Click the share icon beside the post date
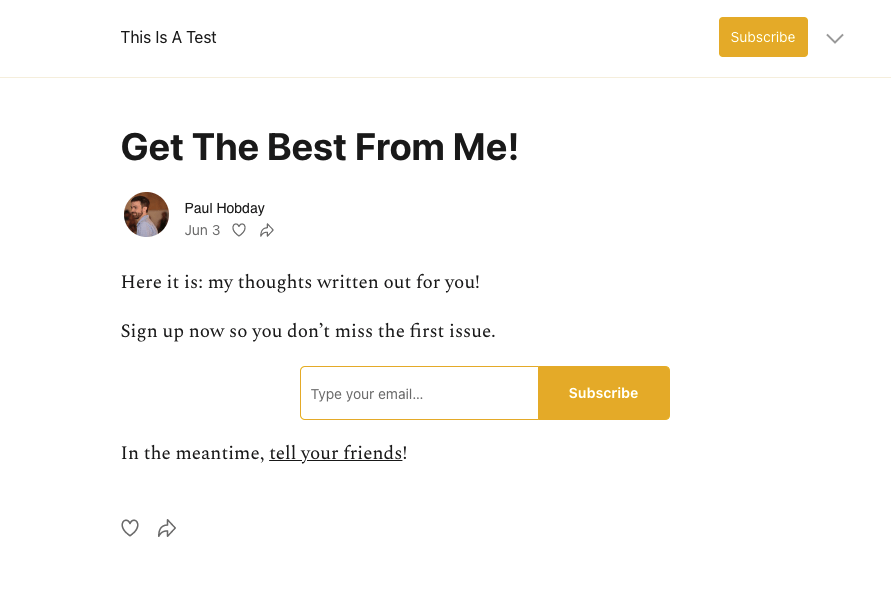Image resolution: width=891 pixels, height=595 pixels. coord(266,230)
